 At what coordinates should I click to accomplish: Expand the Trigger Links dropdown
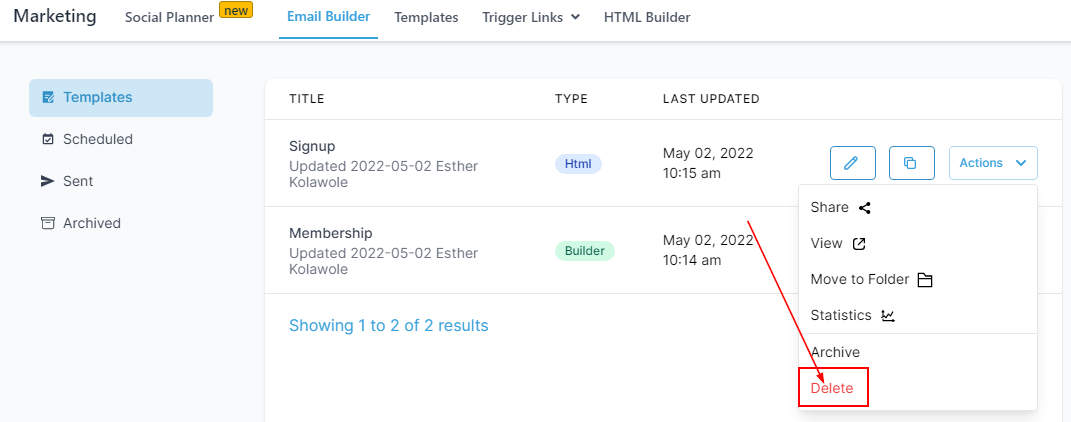(x=531, y=17)
